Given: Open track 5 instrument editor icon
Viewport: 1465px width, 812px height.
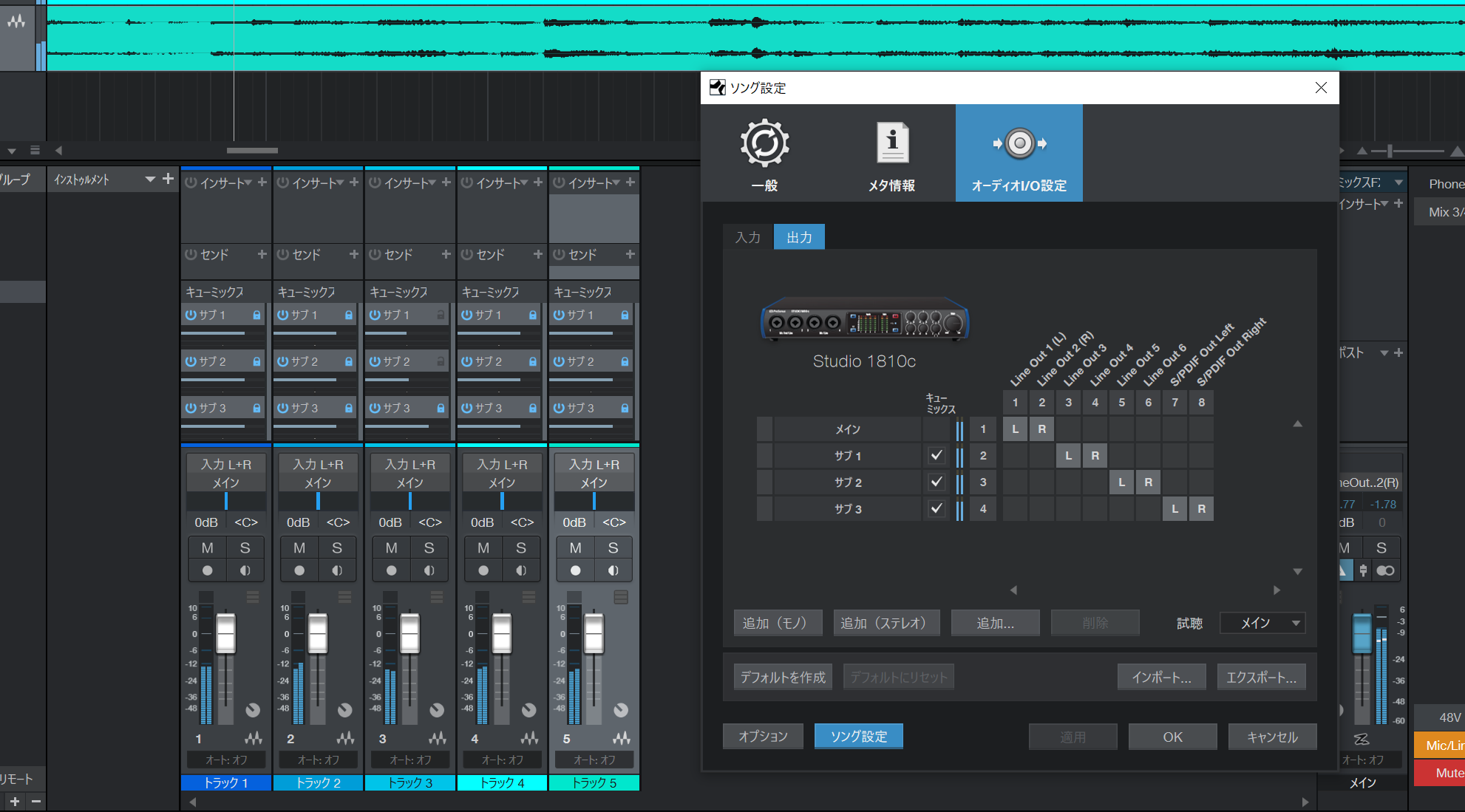Looking at the screenshot, I should [x=622, y=738].
